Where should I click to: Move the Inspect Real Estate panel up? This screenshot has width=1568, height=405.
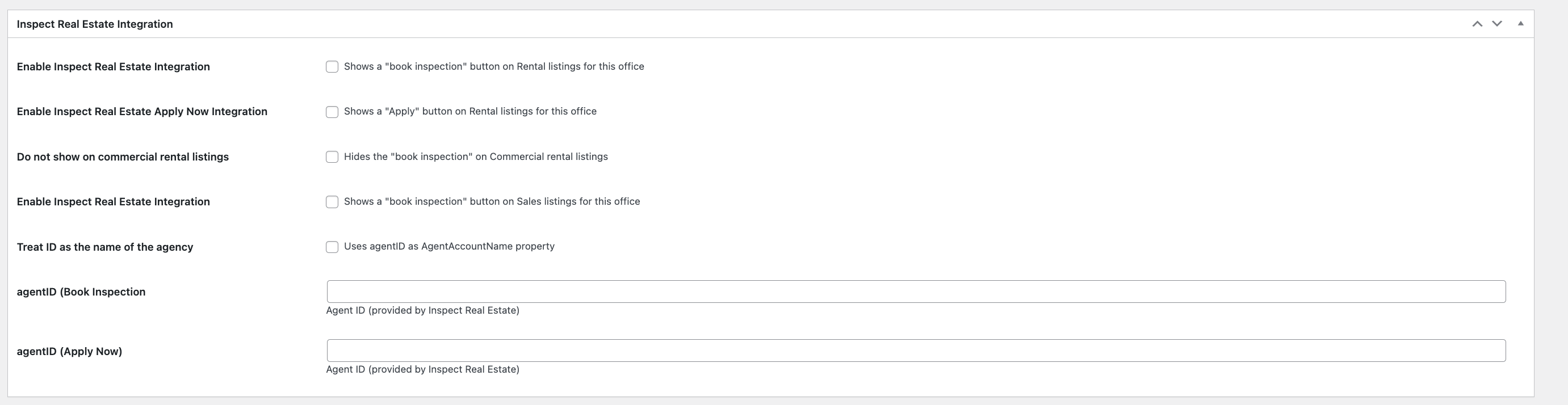(x=1477, y=24)
